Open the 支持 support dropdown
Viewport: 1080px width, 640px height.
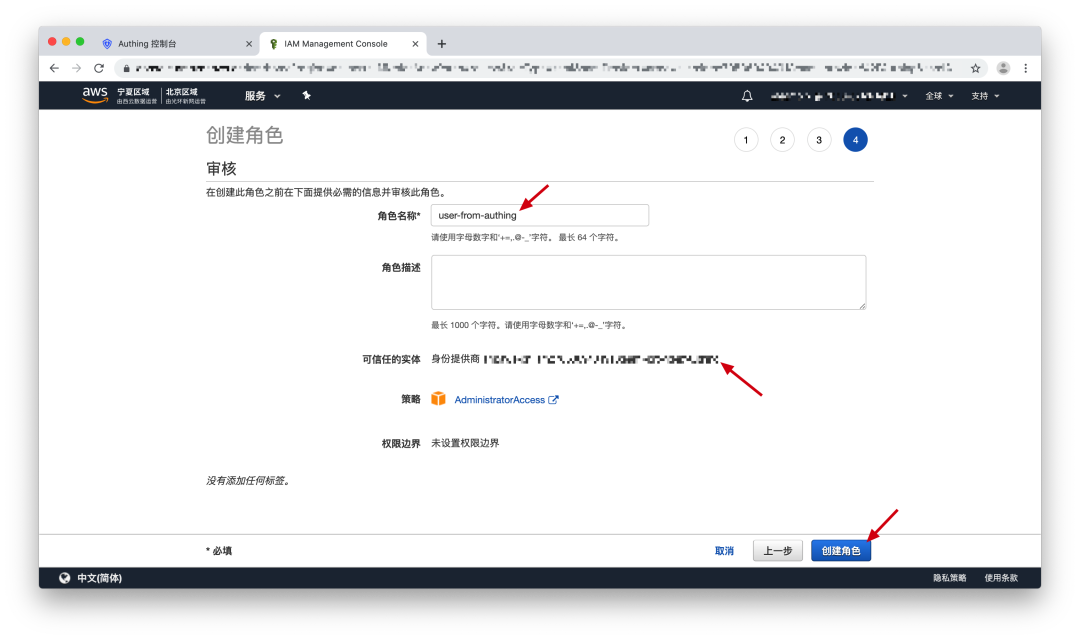[985, 96]
